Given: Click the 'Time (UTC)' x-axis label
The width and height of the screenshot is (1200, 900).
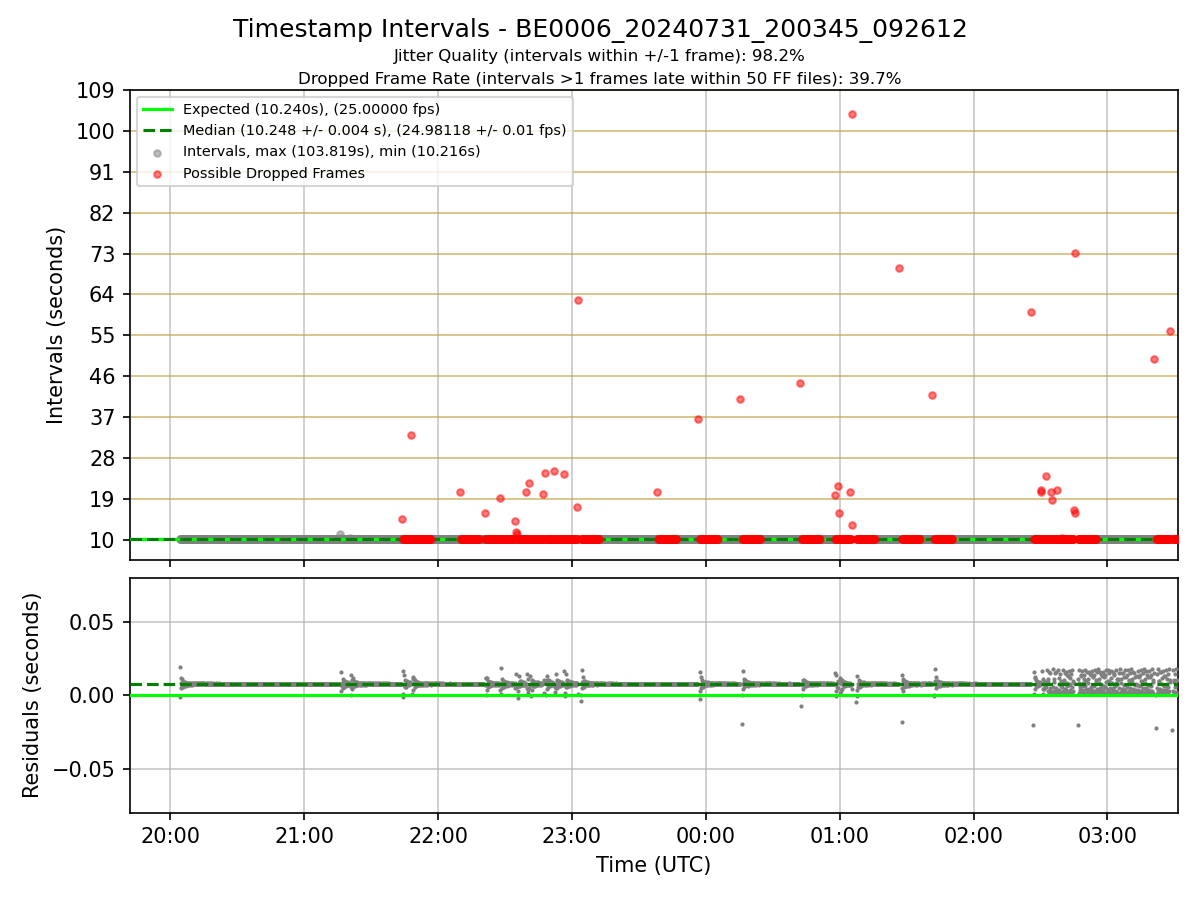Looking at the screenshot, I should pos(653,865).
